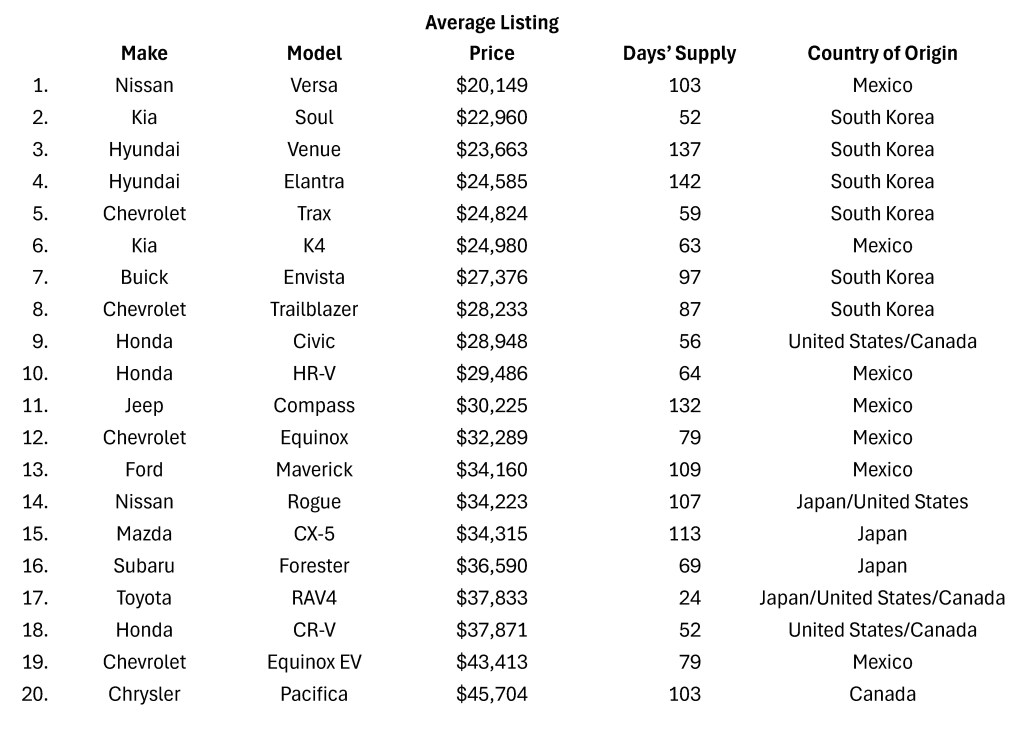This screenshot has height=730, width=1024.
Task: Click the K4 model cell
Action: pyautogui.click(x=314, y=246)
